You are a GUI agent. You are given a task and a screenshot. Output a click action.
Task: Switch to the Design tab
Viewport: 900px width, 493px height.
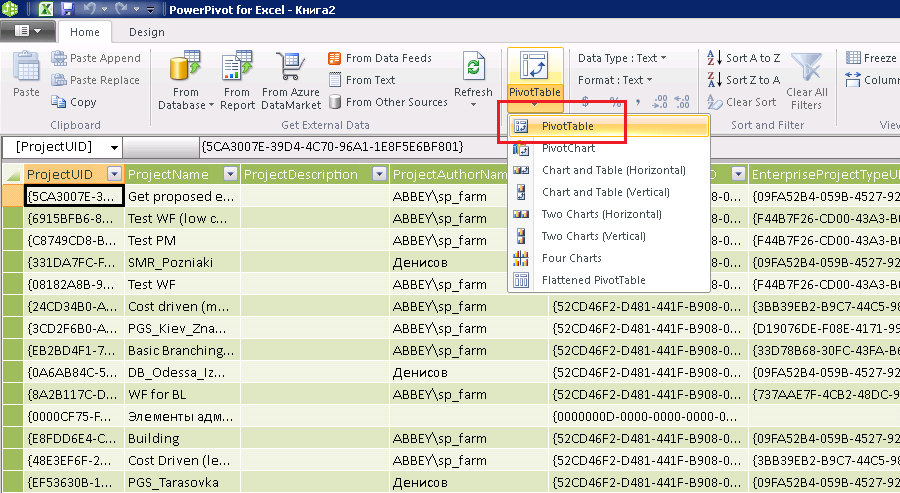(146, 32)
